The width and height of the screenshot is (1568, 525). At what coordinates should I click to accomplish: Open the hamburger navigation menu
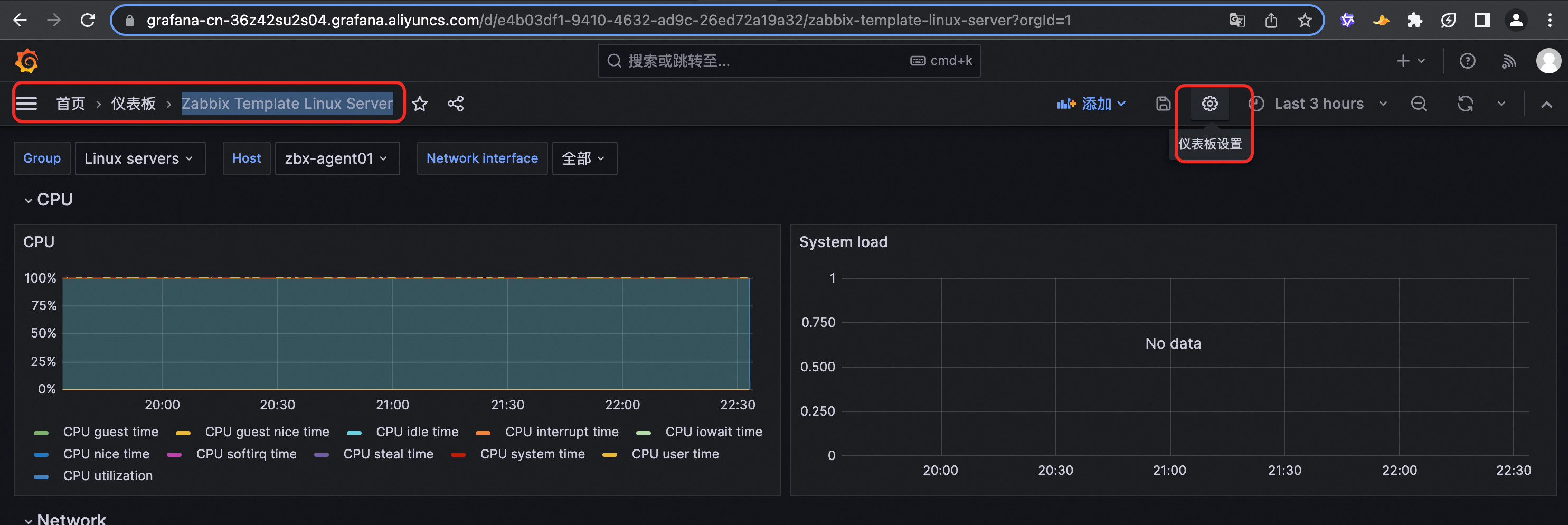coord(26,104)
